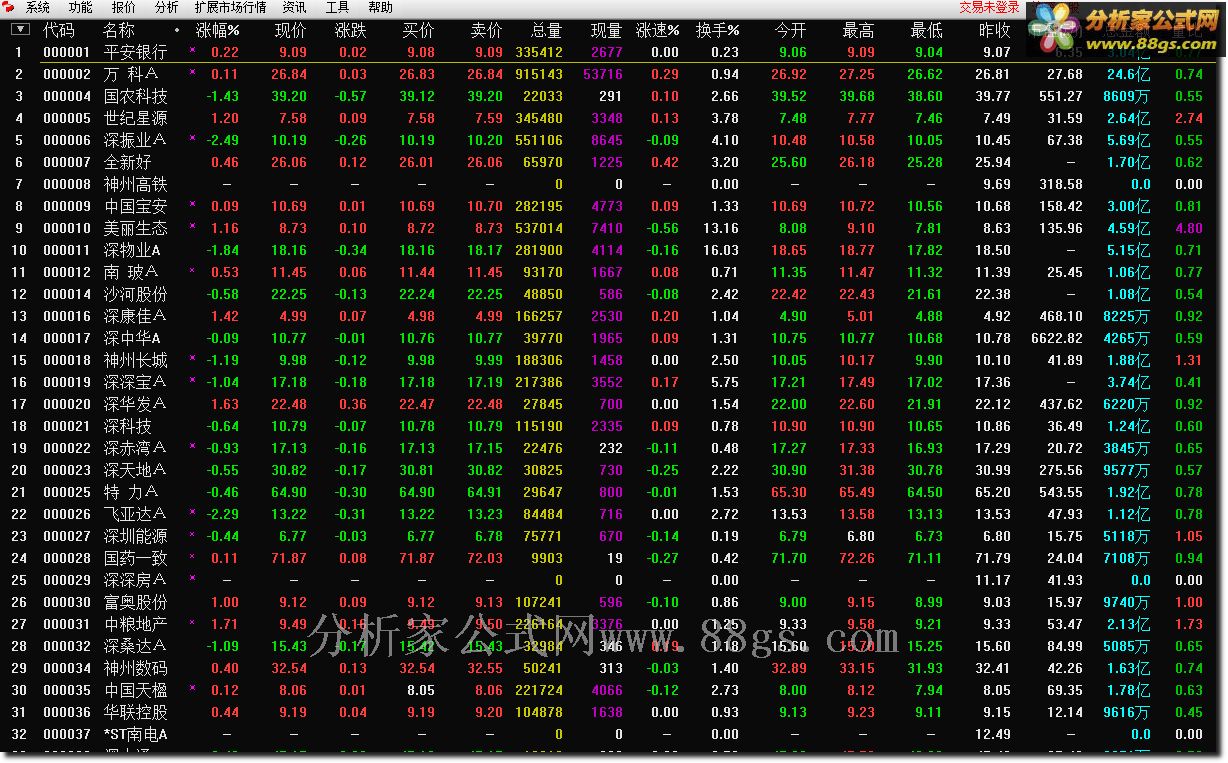Sort by the 换手% column header
The height and width of the screenshot is (763, 1228).
click(718, 31)
